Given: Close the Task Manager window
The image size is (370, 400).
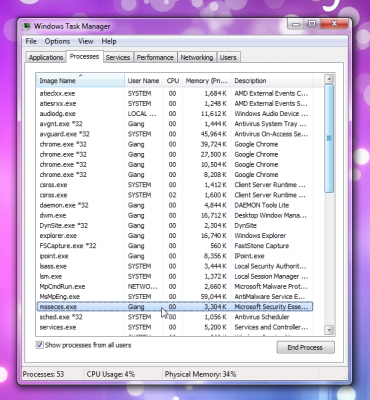Looking at the screenshot, I should click(x=335, y=24).
